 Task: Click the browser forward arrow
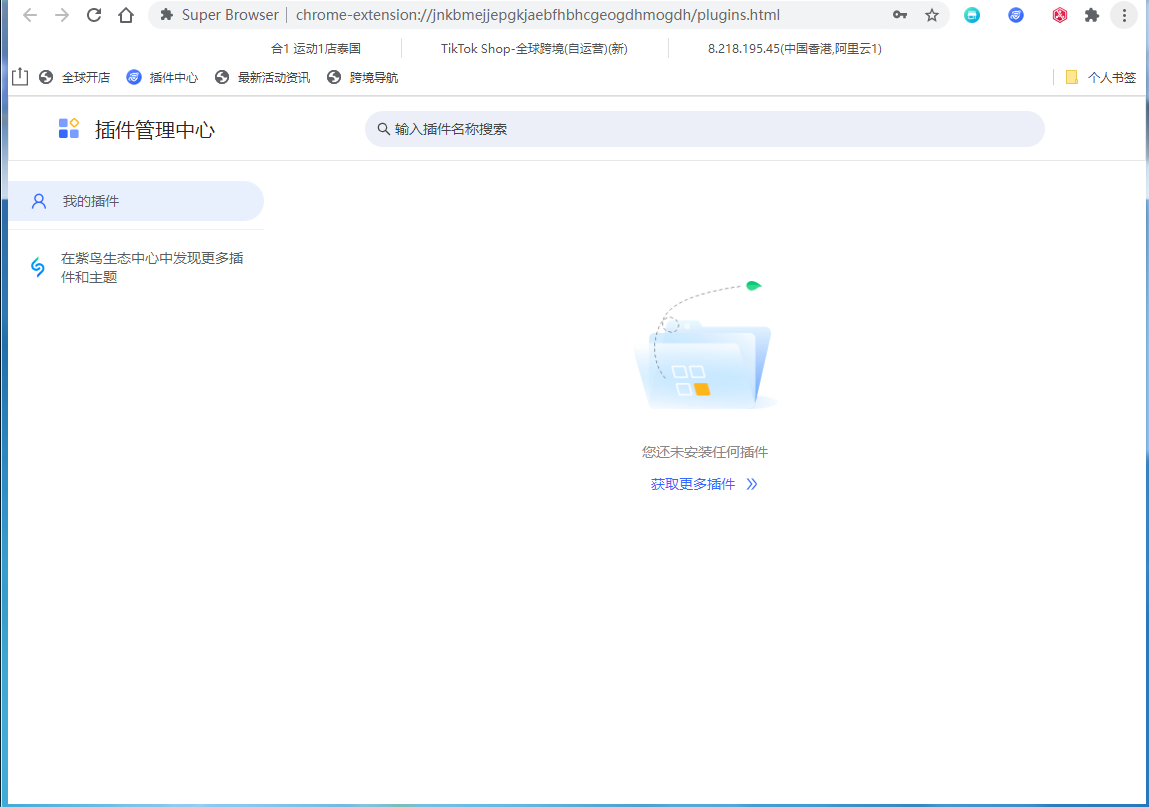click(62, 15)
